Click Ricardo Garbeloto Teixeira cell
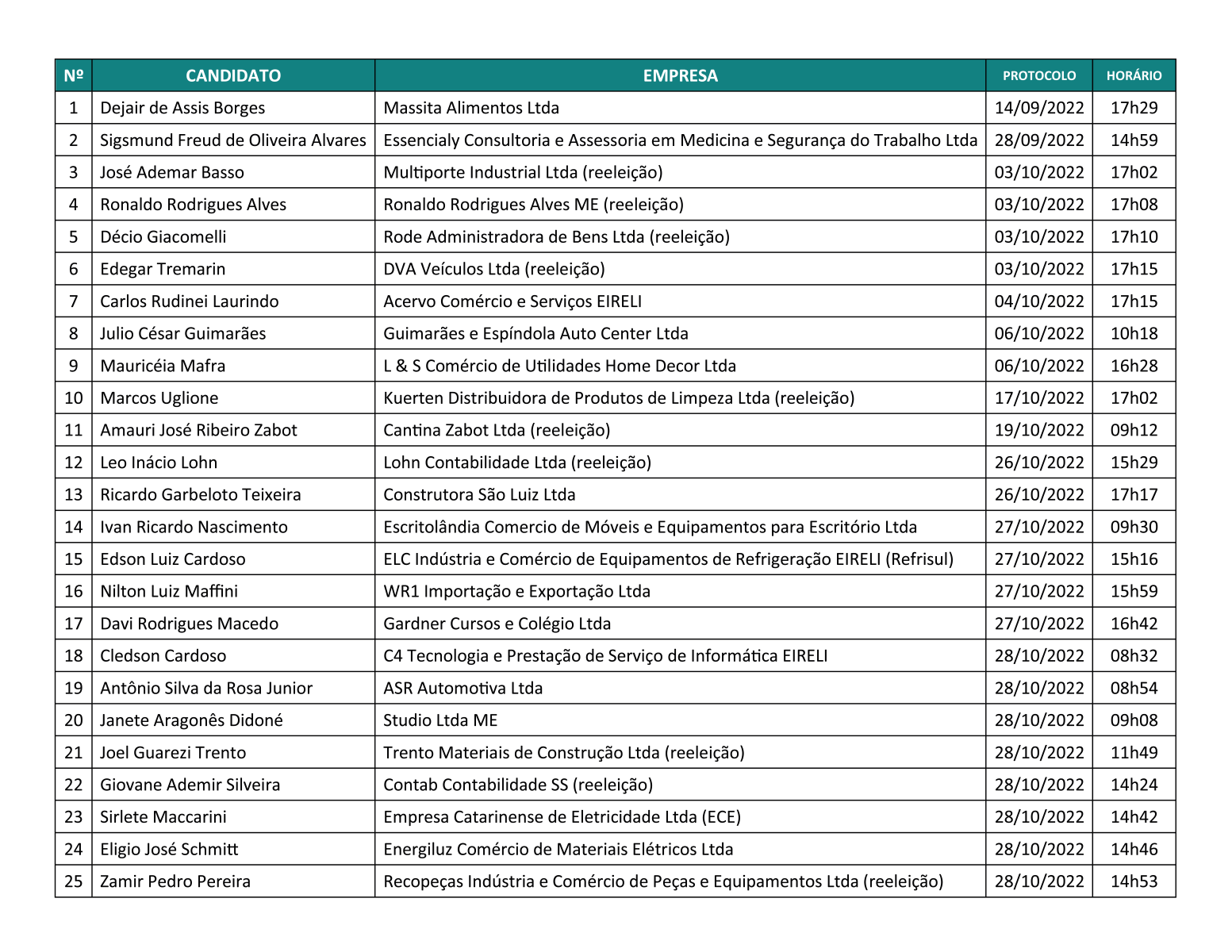This screenshot has width=1232, height=952. click(233, 494)
